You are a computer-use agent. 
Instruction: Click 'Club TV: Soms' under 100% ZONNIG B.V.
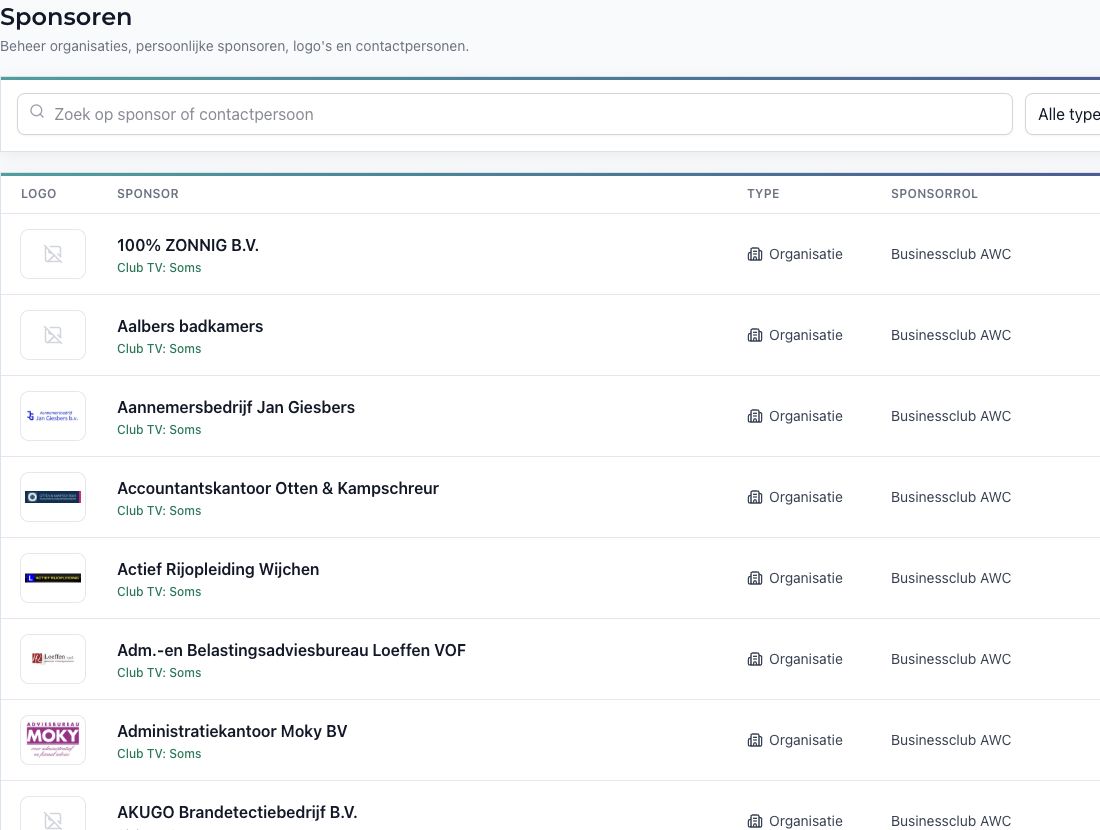point(159,268)
